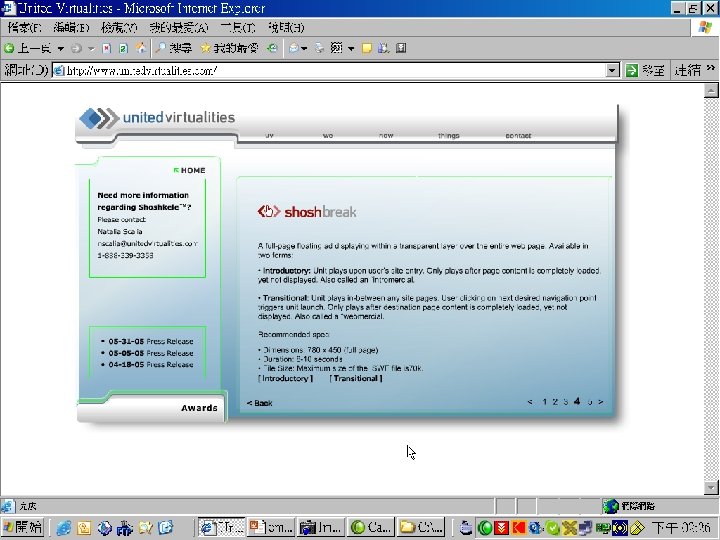
Task: Click the History toolbar icon
Action: click(272, 48)
